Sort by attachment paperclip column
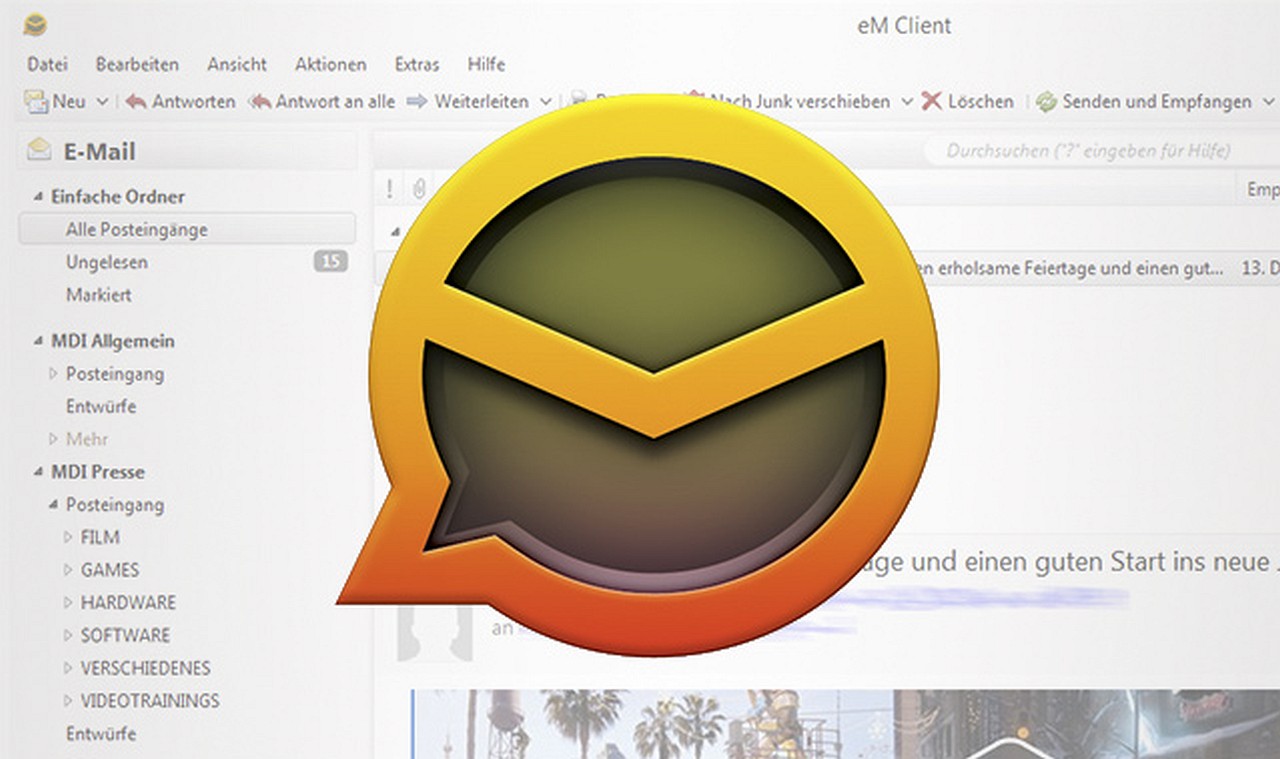1280x759 pixels. pyautogui.click(x=419, y=189)
